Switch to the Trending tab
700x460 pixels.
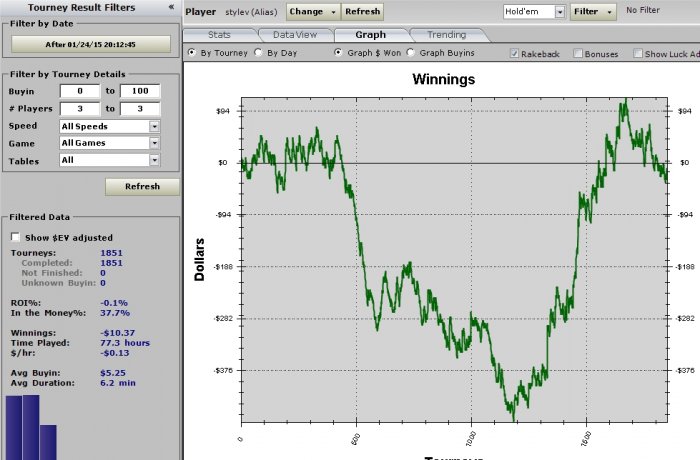click(x=446, y=35)
